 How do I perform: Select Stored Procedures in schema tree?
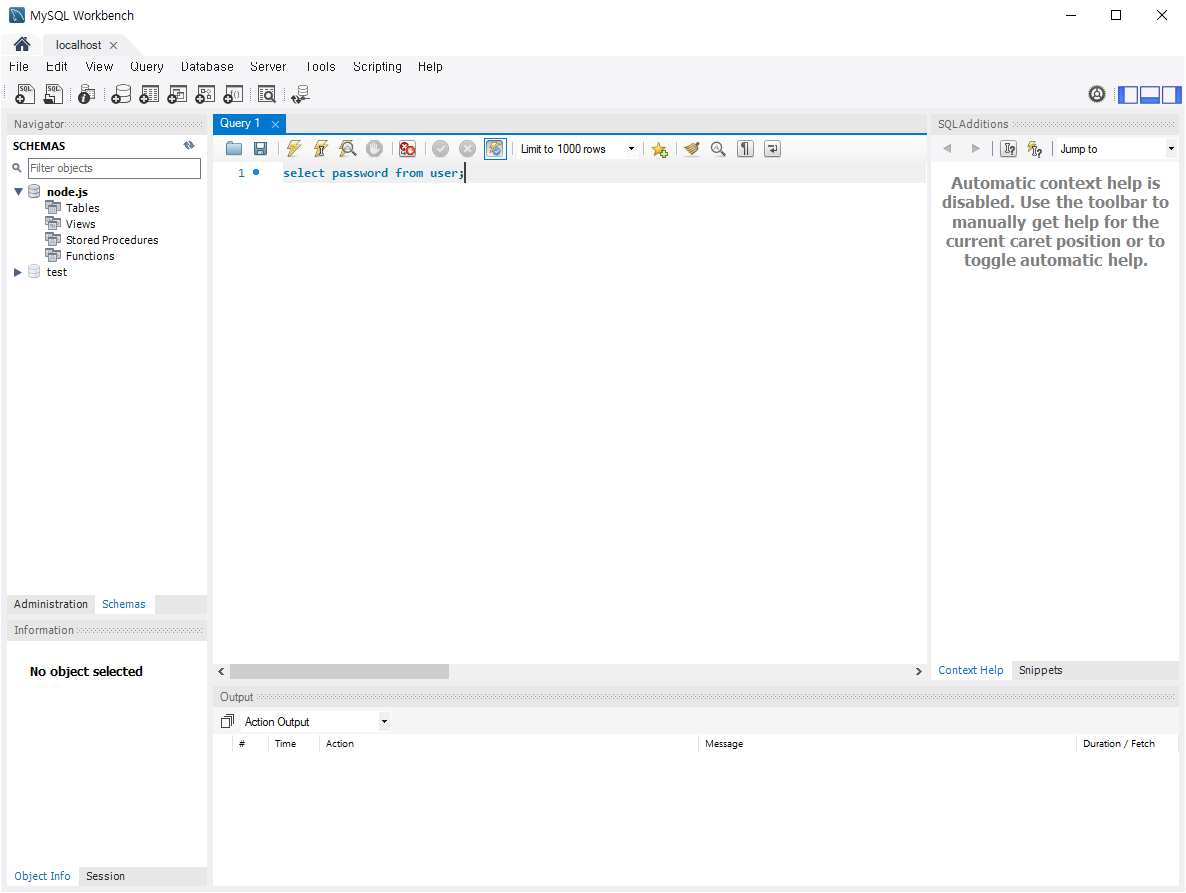(112, 240)
